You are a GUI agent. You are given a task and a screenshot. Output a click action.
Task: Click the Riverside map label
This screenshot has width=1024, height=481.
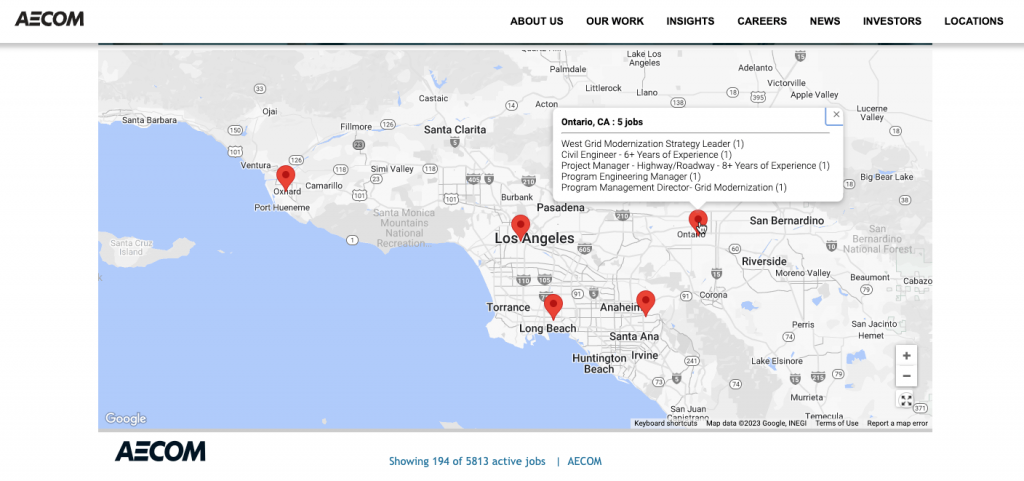tap(764, 262)
